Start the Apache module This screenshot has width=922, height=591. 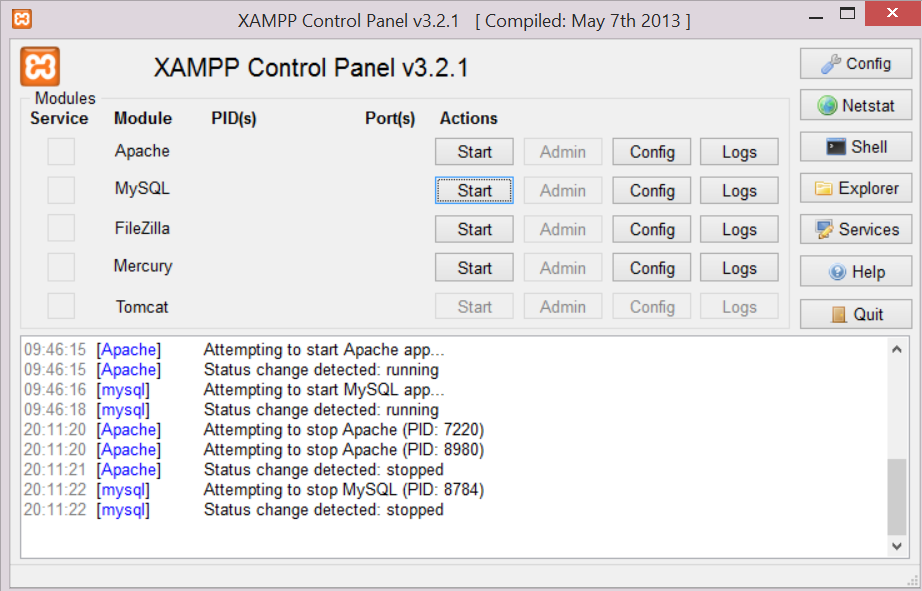474,152
